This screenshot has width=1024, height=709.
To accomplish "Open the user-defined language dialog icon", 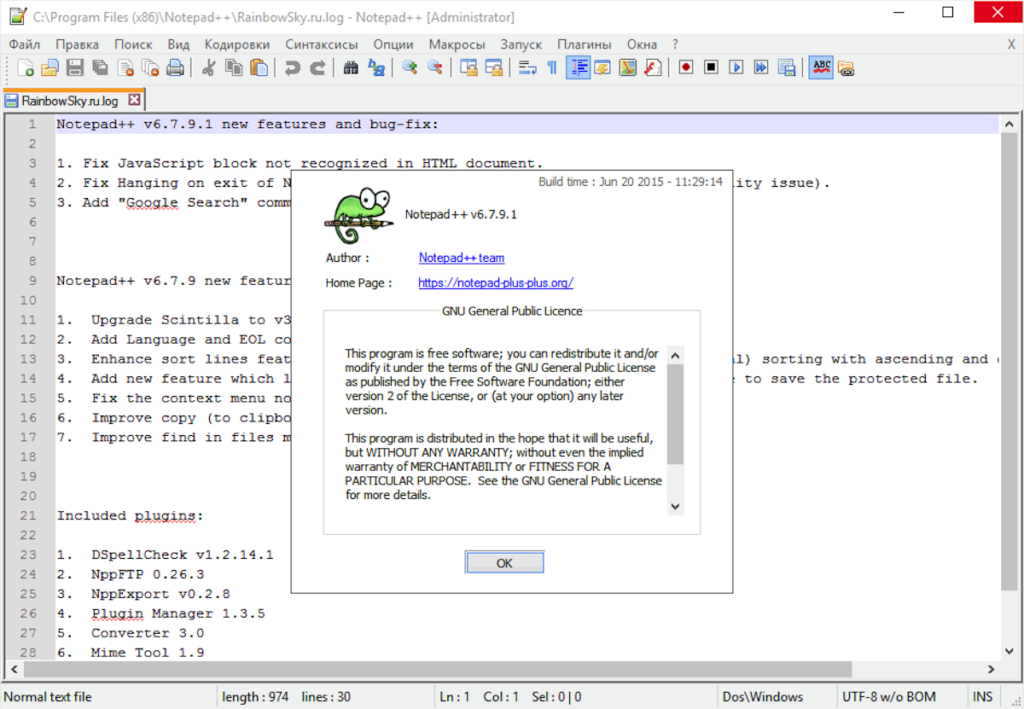I will (603, 68).
